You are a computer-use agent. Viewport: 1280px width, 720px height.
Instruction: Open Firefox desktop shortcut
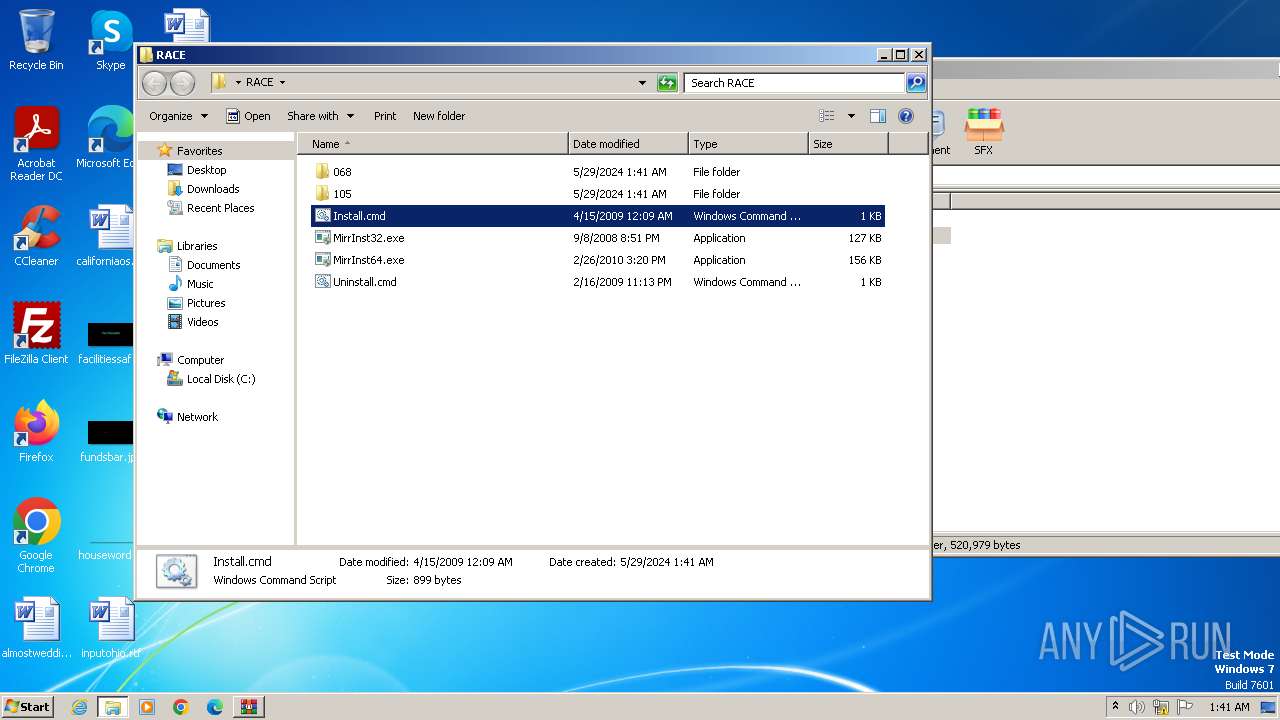point(36,432)
